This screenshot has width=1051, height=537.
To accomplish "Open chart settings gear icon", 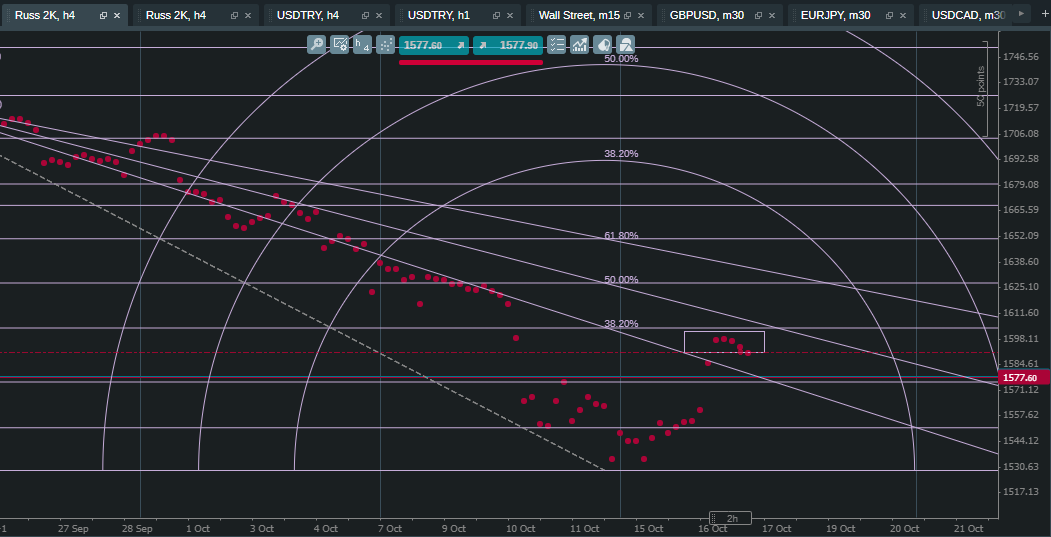I will point(340,45).
